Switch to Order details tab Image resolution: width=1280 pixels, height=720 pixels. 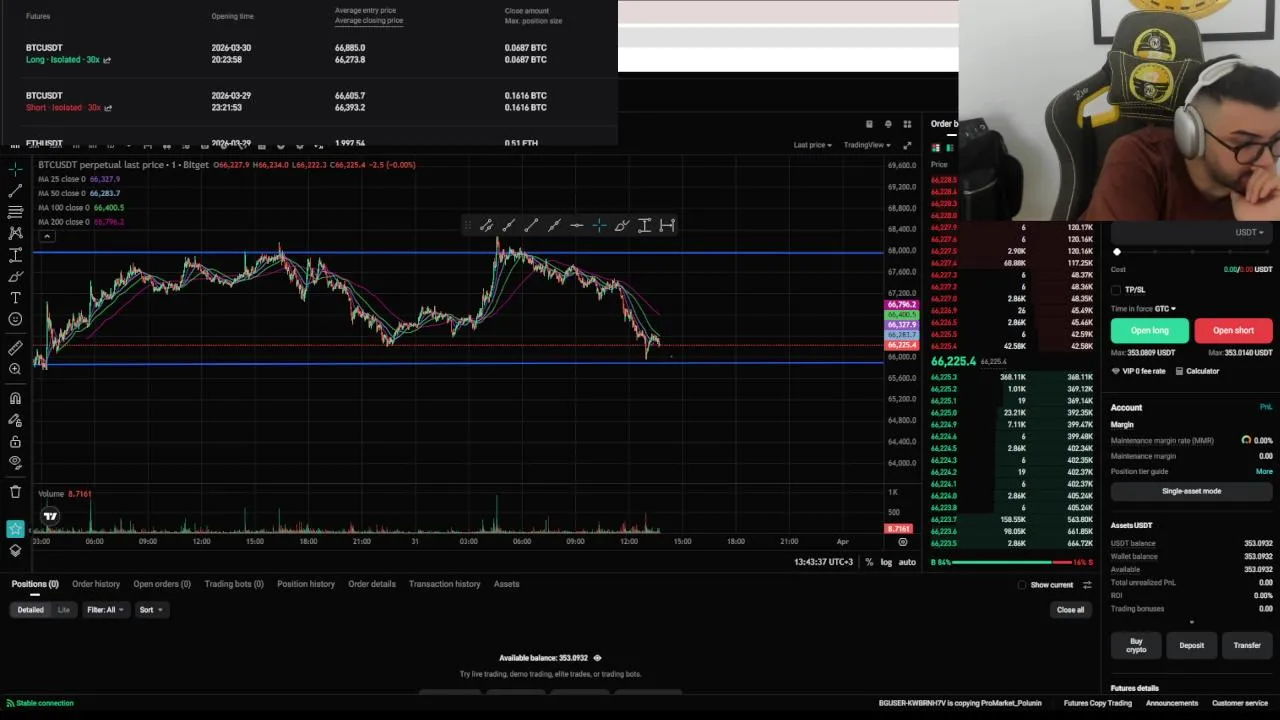372,584
